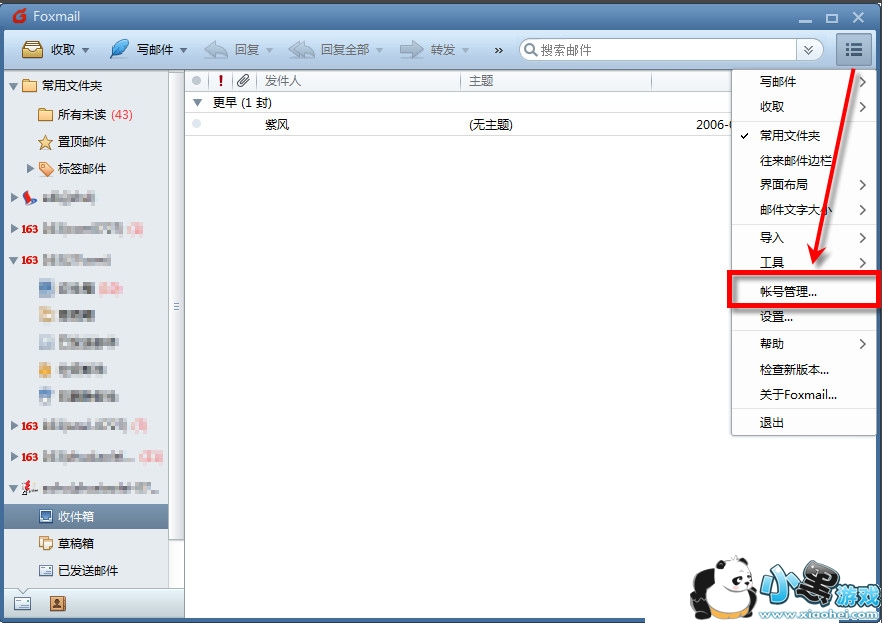
Task: Sort by attachment paperclip column header
Action: [x=243, y=81]
